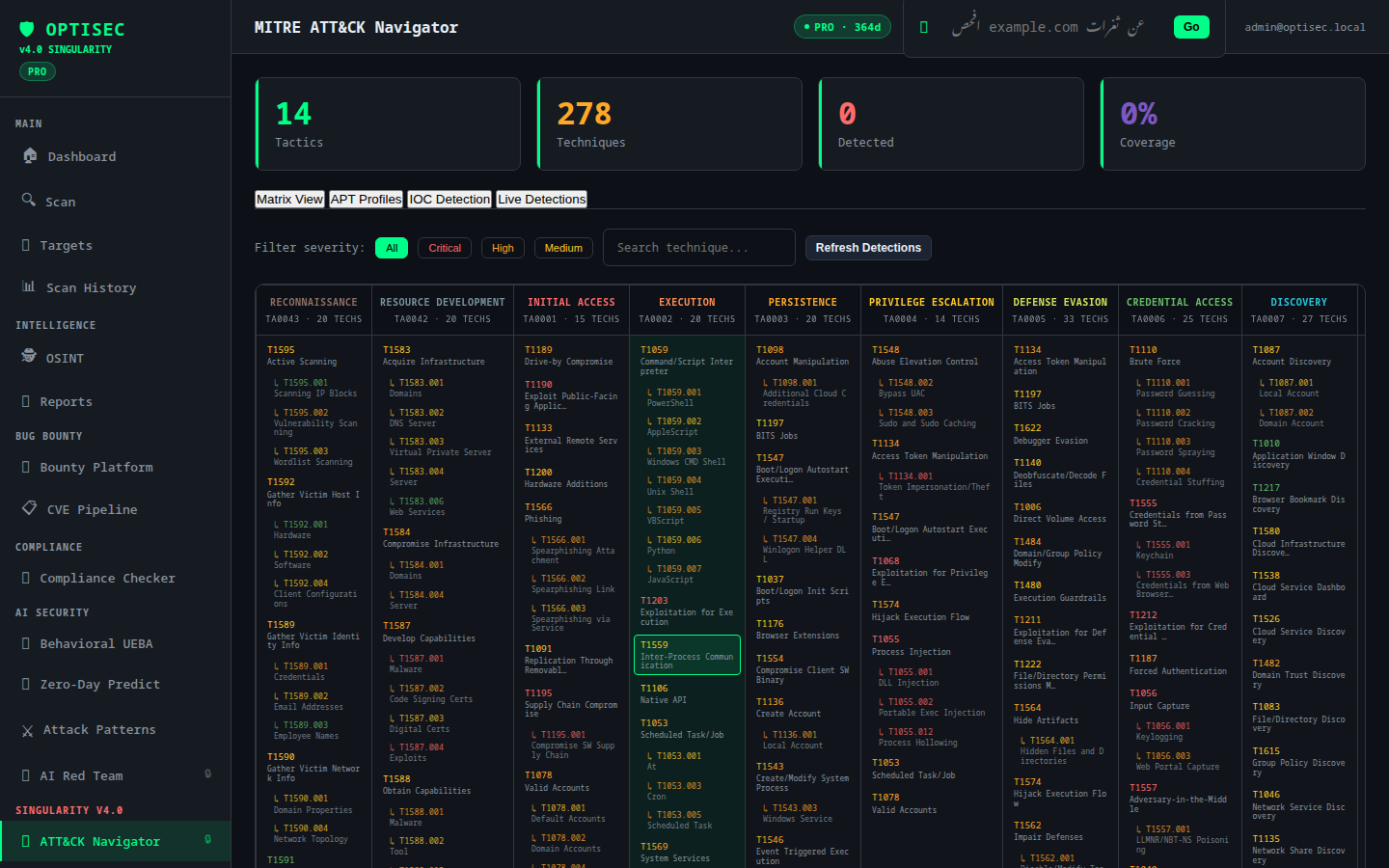Click the Attack Patterns crossed-swords icon
Viewport: 1389px width, 868px height.
coord(27,731)
